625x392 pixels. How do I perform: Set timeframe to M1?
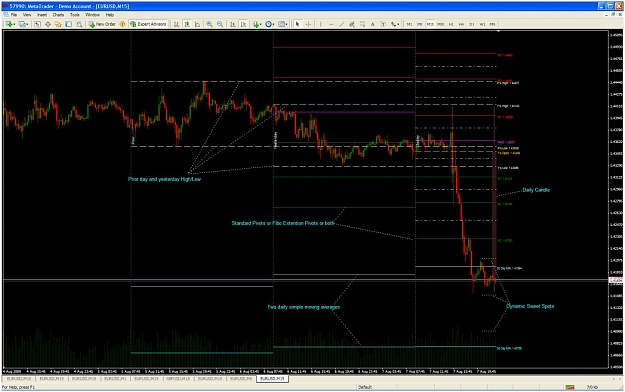pyautogui.click(x=409, y=24)
